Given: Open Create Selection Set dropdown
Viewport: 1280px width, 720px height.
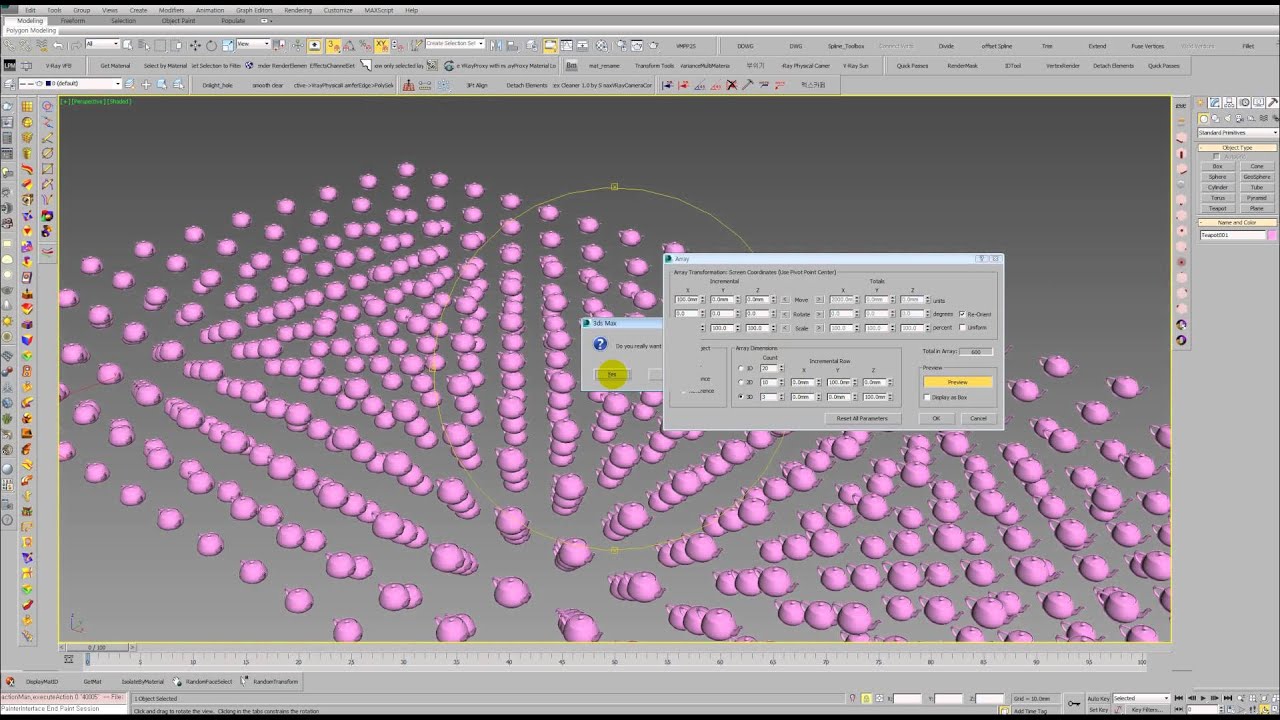Looking at the screenshot, I should click(454, 44).
